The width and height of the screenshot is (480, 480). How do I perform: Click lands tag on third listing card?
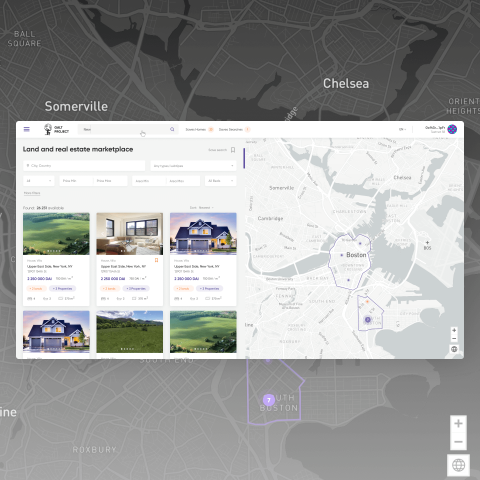coord(183,288)
